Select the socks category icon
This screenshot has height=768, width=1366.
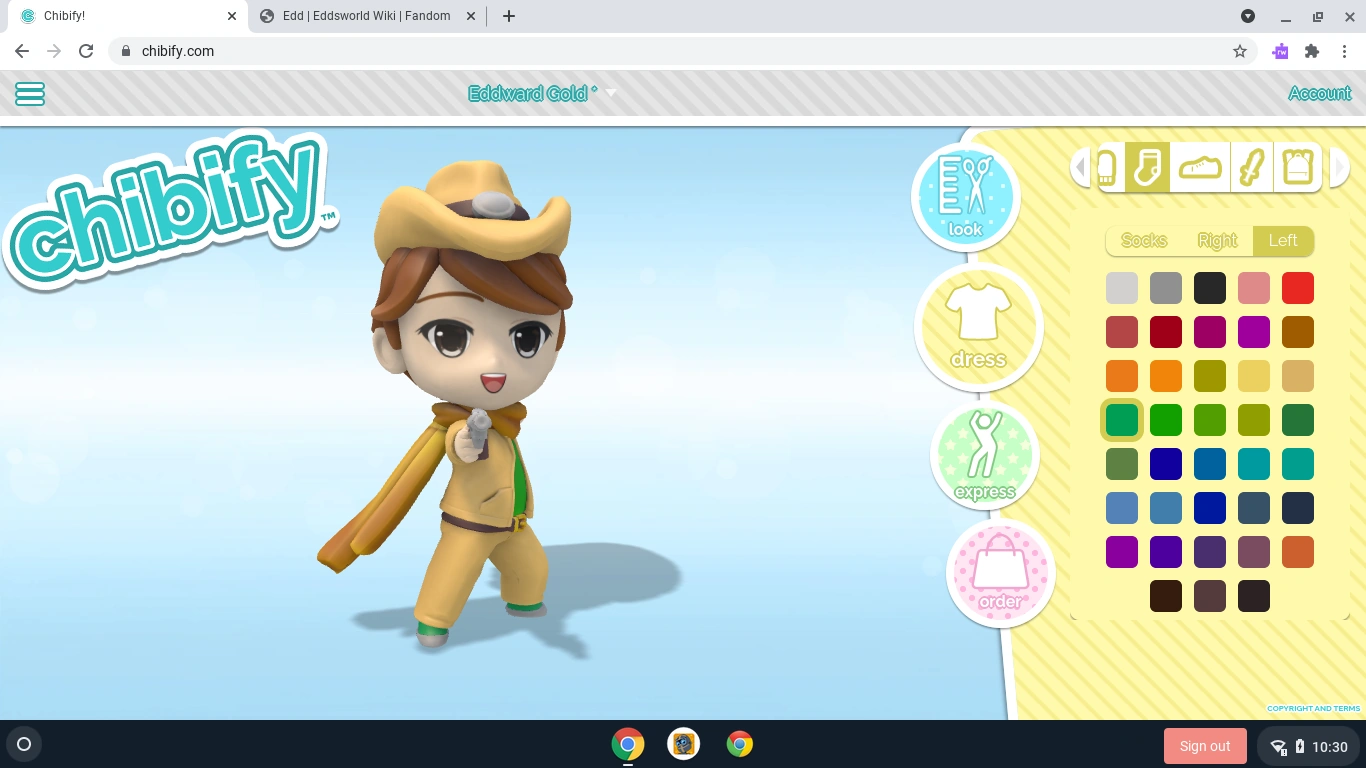pos(1145,167)
